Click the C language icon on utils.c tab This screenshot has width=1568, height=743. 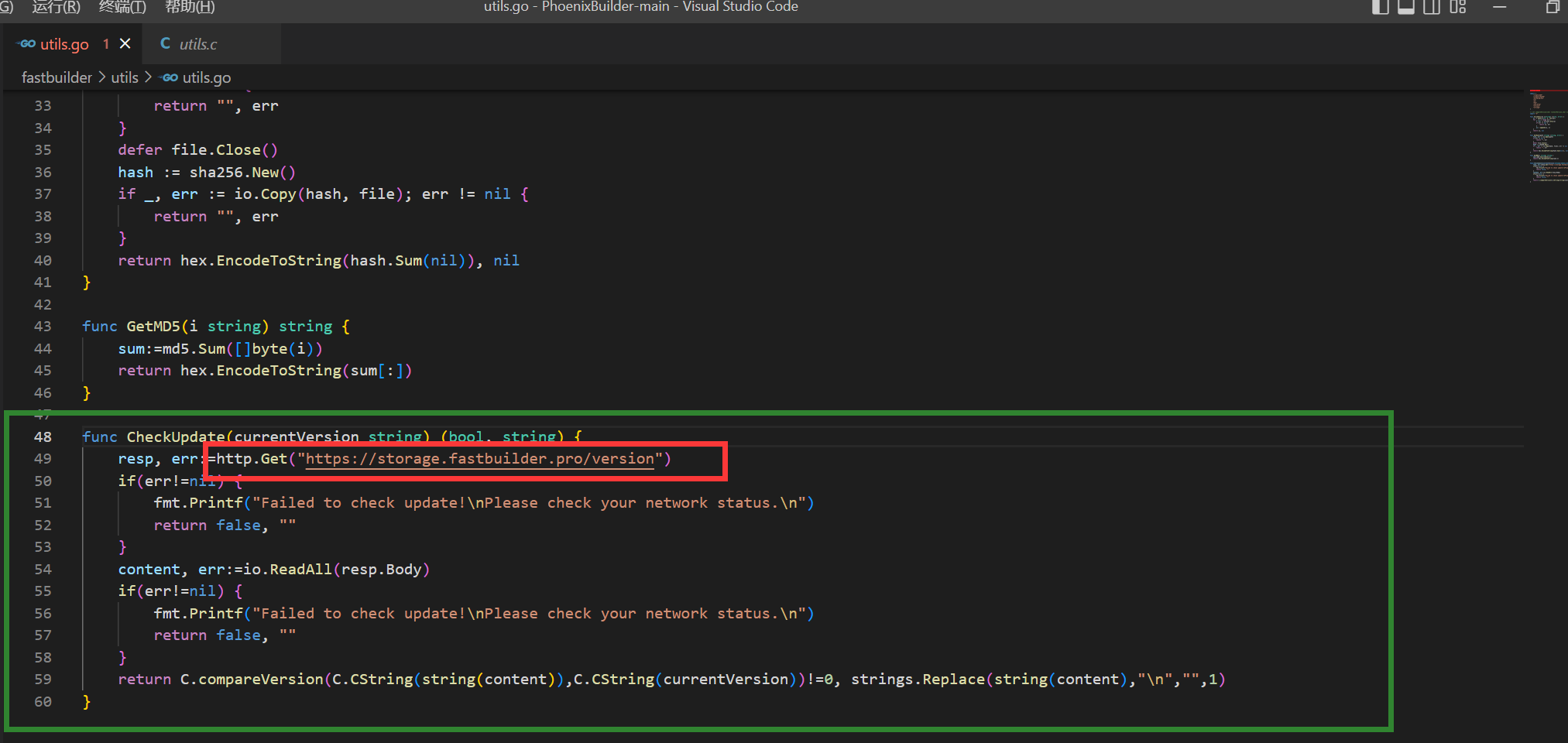pyautogui.click(x=165, y=43)
